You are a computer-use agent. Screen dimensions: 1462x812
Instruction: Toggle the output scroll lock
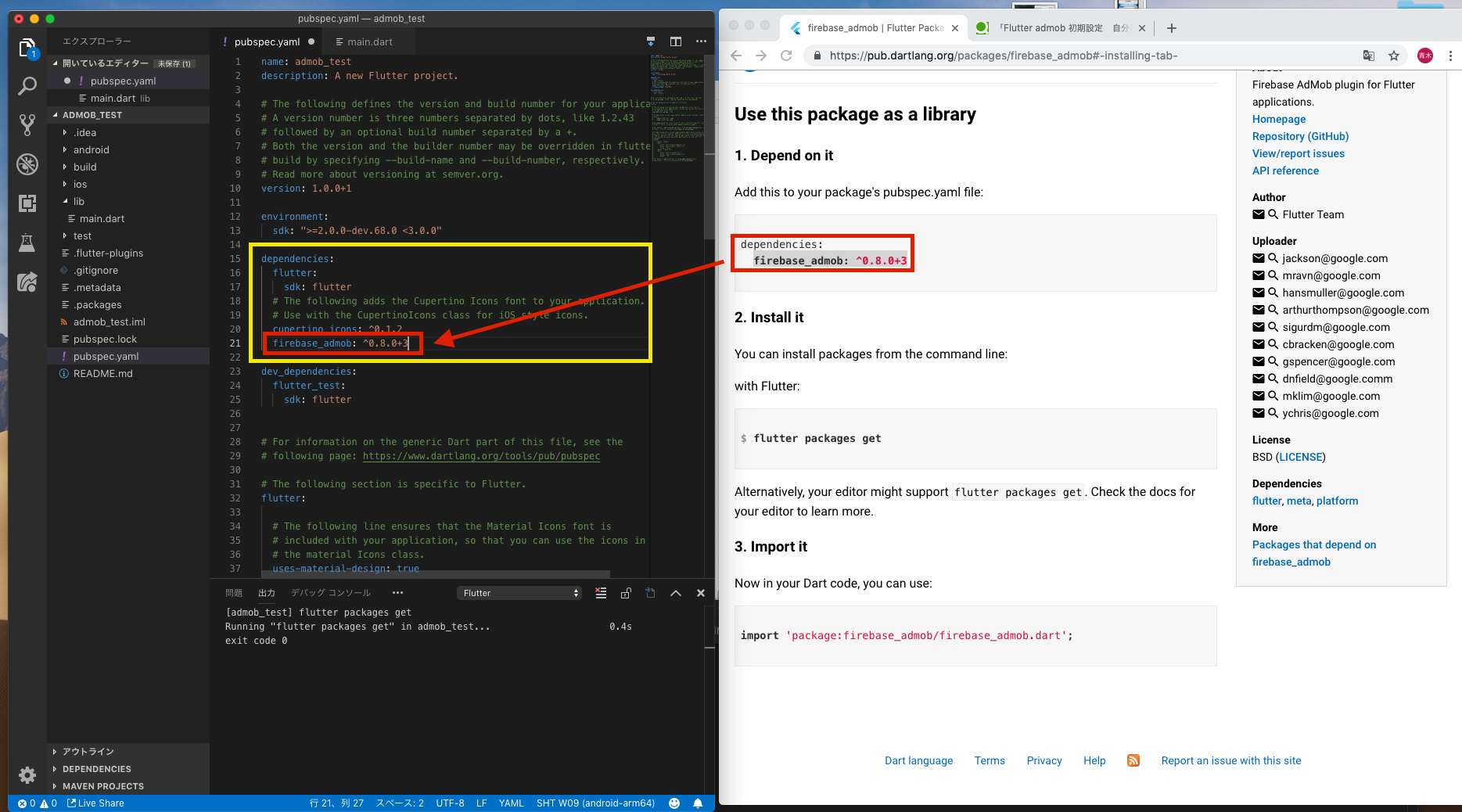626,593
